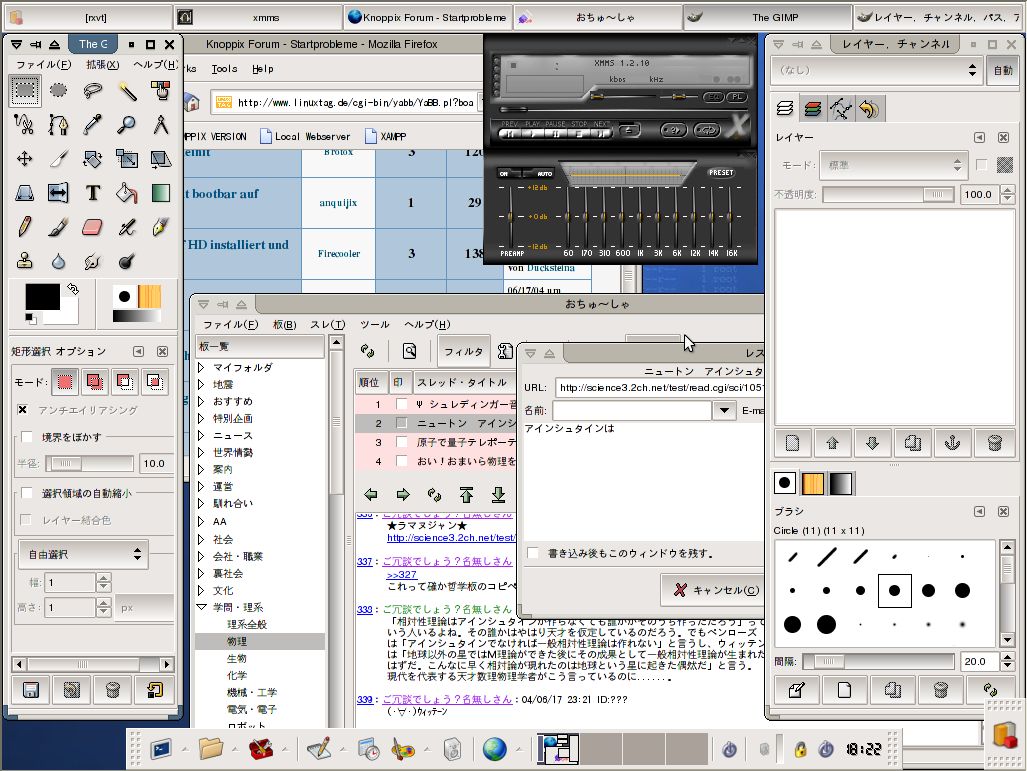Expand the 文化 tree item
The image size is (1027, 771).
point(201,590)
